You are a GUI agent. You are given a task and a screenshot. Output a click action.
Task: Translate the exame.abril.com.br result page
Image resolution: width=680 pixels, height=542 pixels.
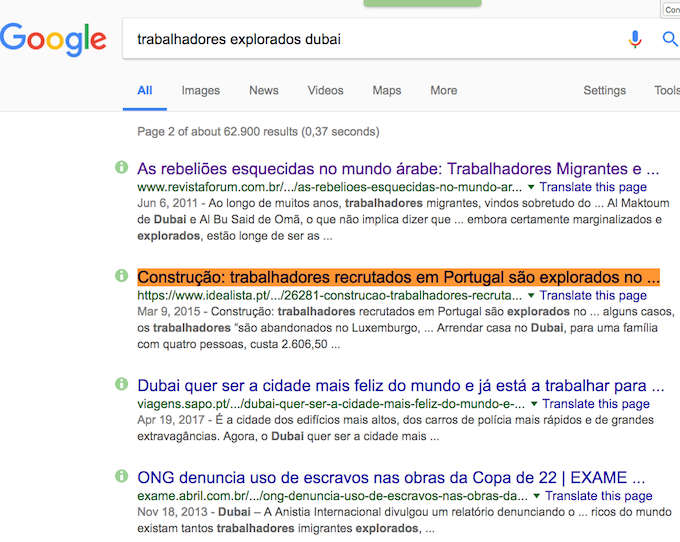pos(599,496)
